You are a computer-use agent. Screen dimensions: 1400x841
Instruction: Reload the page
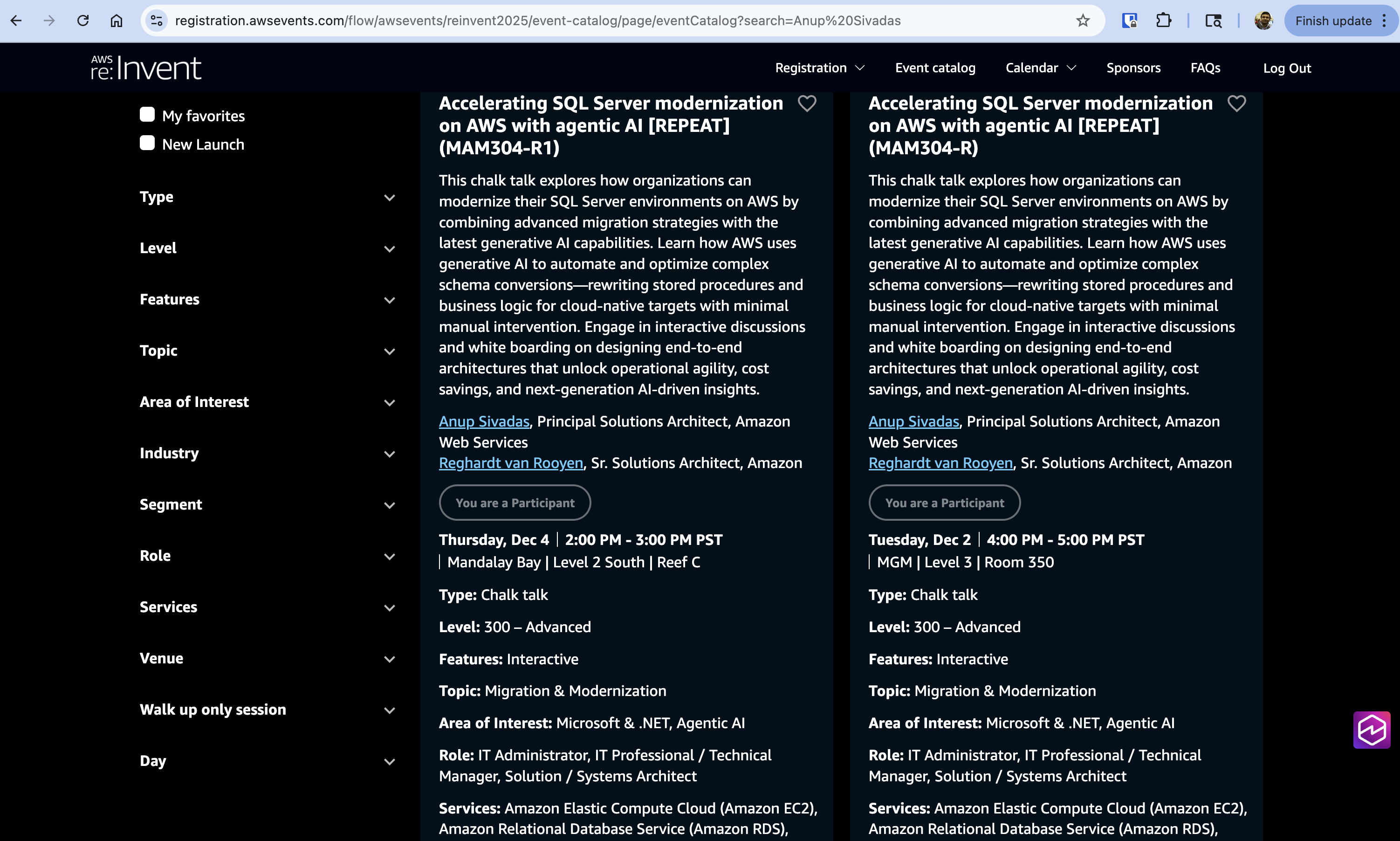tap(82, 21)
